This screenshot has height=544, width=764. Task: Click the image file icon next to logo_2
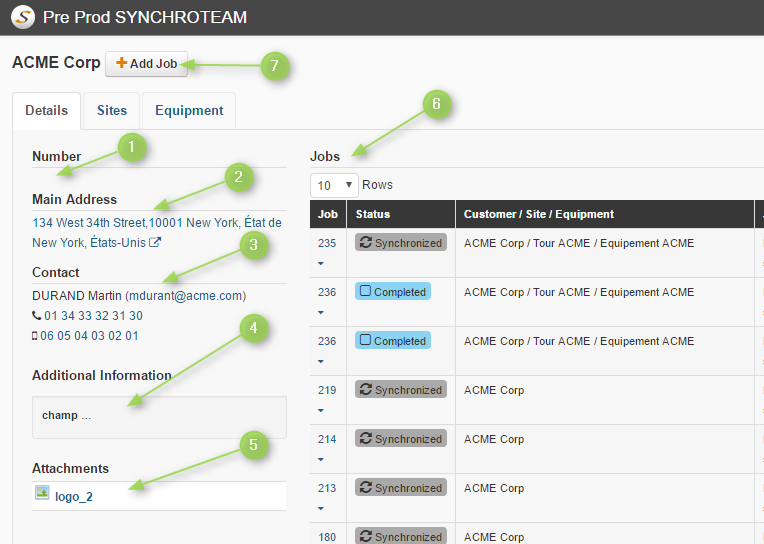tap(42, 493)
